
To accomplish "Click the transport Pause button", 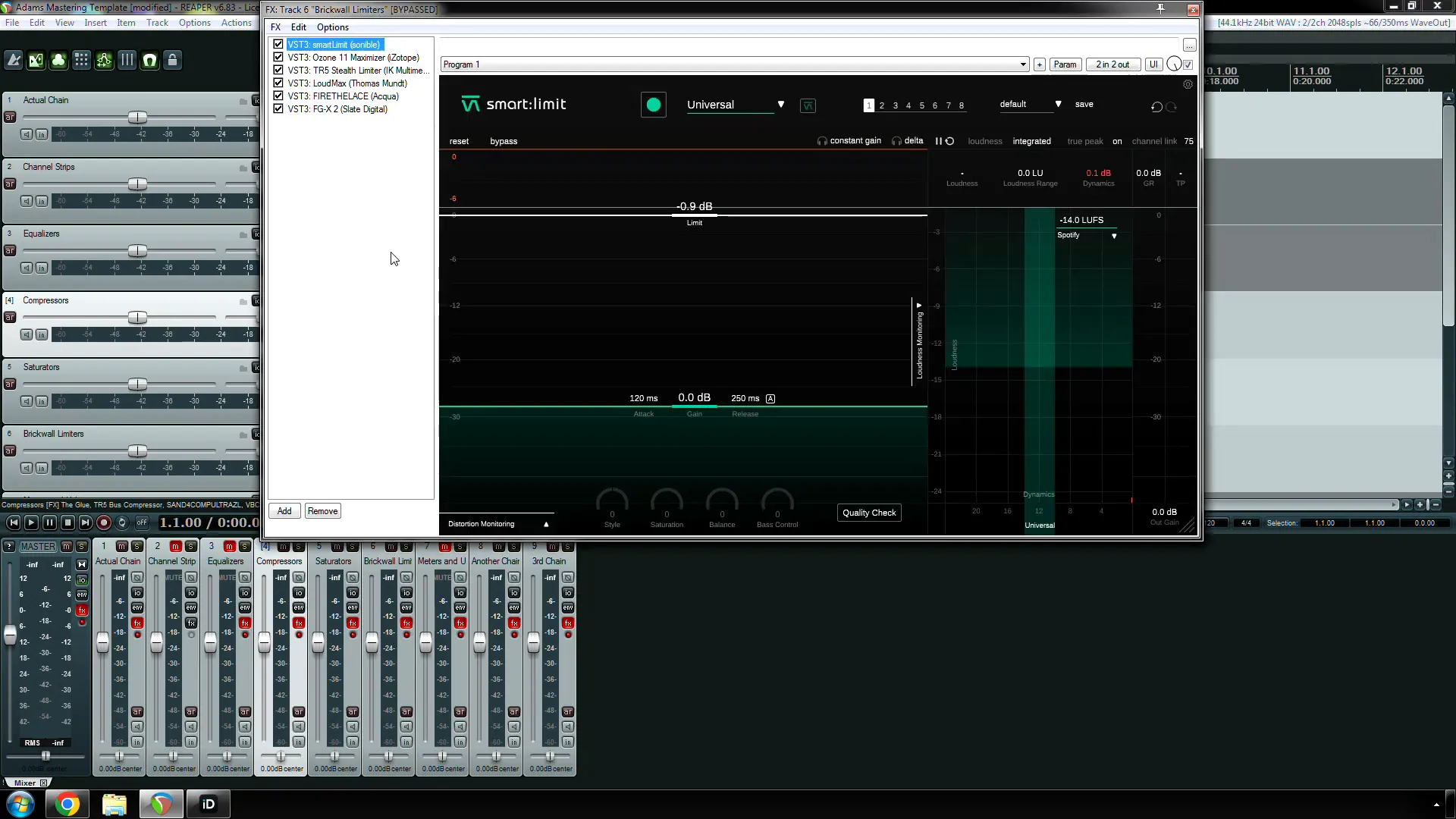I will [x=49, y=522].
